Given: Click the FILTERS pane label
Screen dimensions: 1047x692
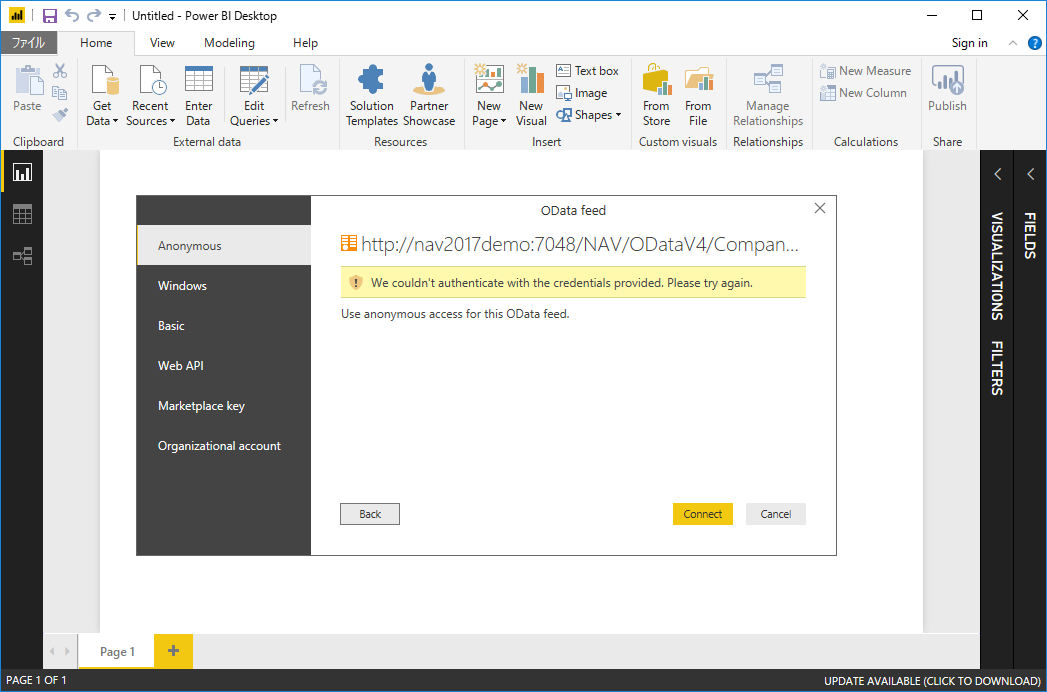Looking at the screenshot, I should 997,368.
